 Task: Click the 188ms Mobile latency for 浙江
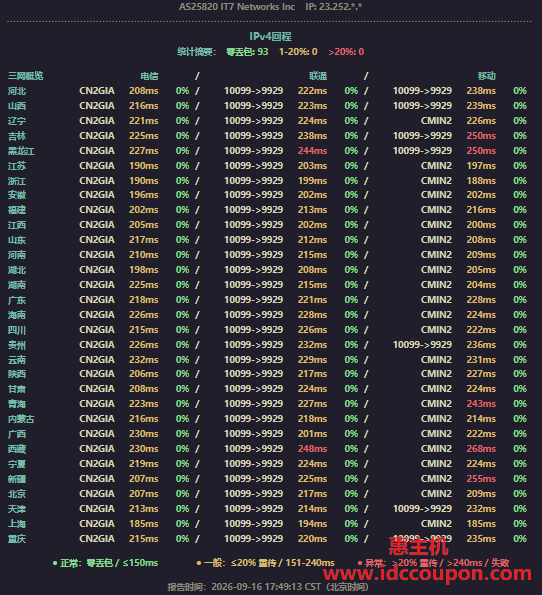click(481, 181)
